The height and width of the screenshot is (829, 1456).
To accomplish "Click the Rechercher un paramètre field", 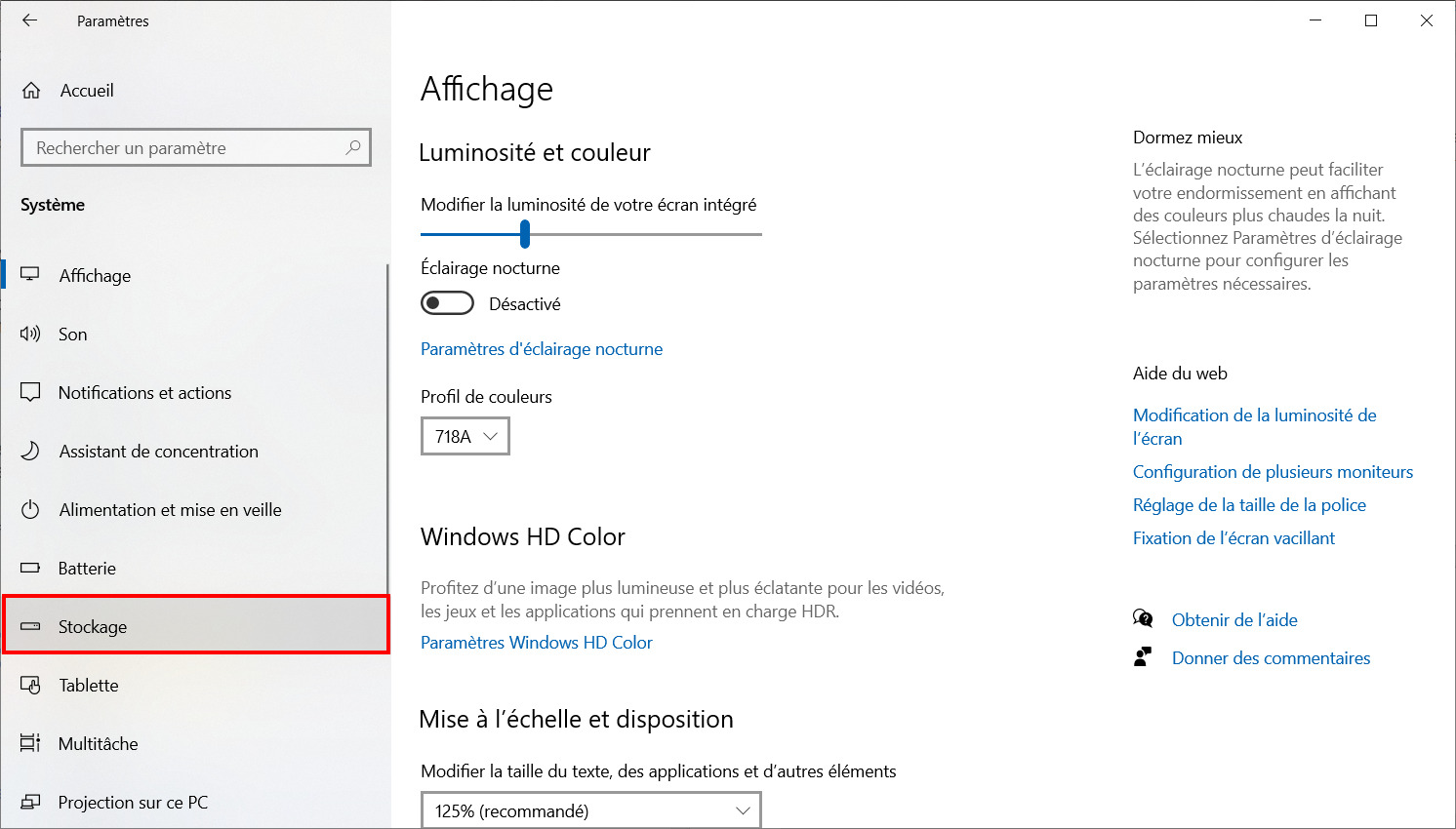I will (196, 147).
